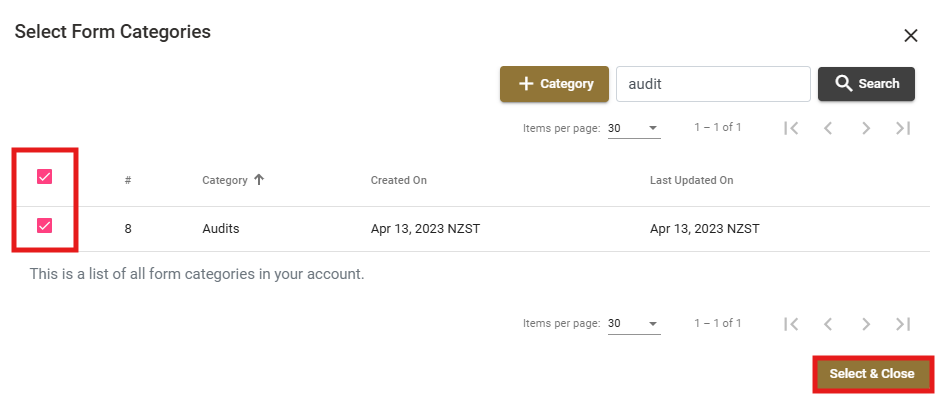The width and height of the screenshot is (946, 397).
Task: Click the Select & Close button
Action: [872, 373]
